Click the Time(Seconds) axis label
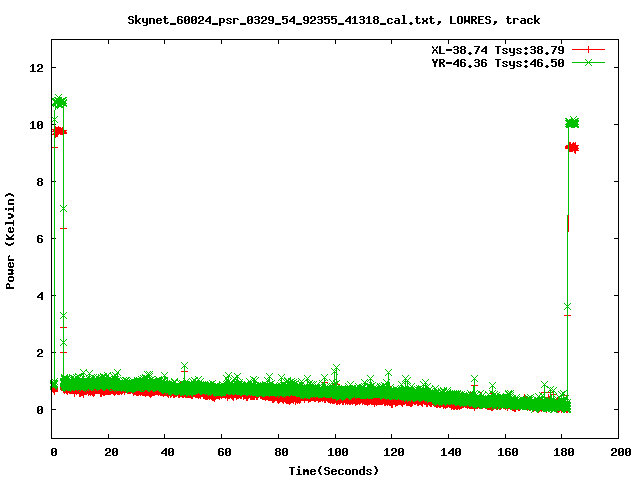The image size is (640, 480). [333, 471]
